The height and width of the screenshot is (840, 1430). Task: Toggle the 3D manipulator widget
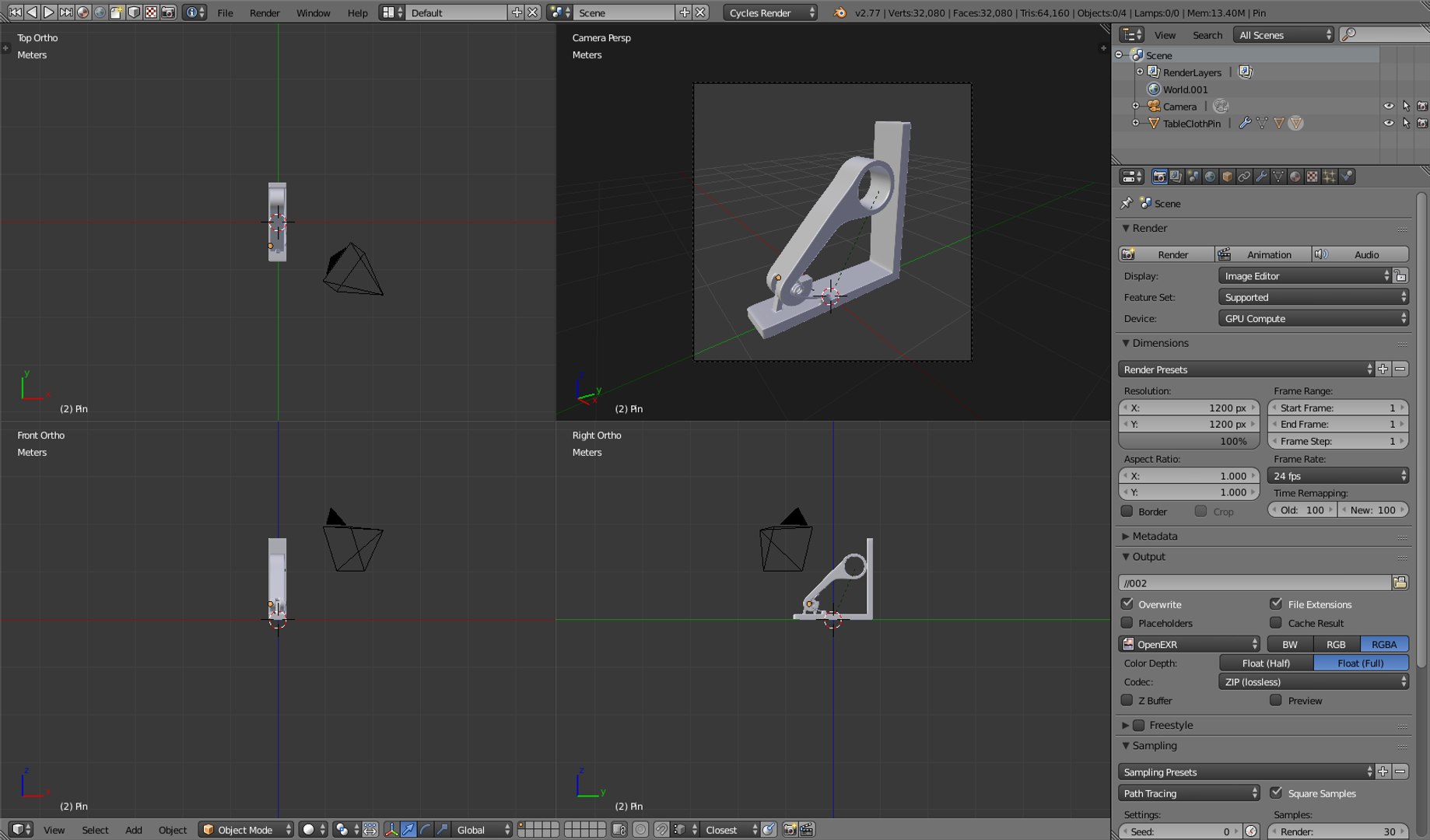pos(391,830)
